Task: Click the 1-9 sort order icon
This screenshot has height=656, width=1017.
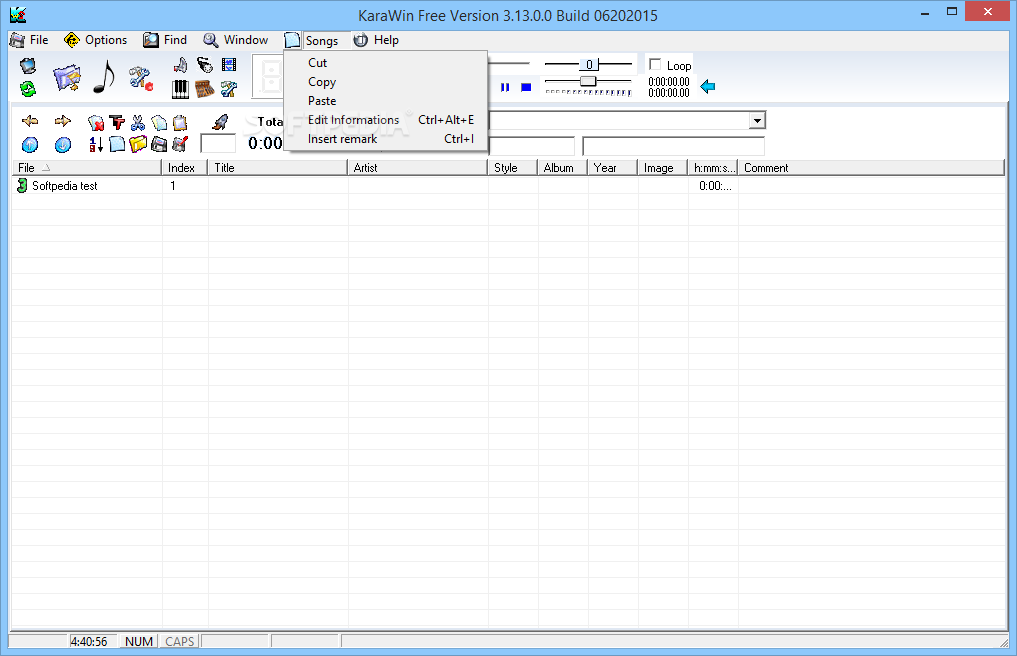Action: [96, 144]
